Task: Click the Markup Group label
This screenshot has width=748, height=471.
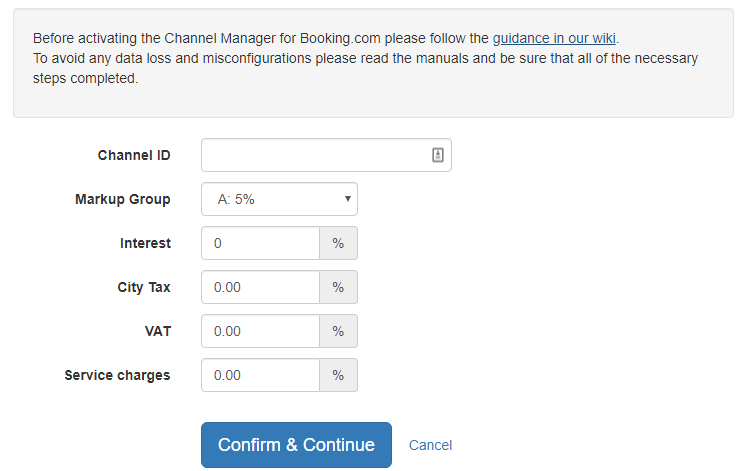Action: click(x=123, y=199)
